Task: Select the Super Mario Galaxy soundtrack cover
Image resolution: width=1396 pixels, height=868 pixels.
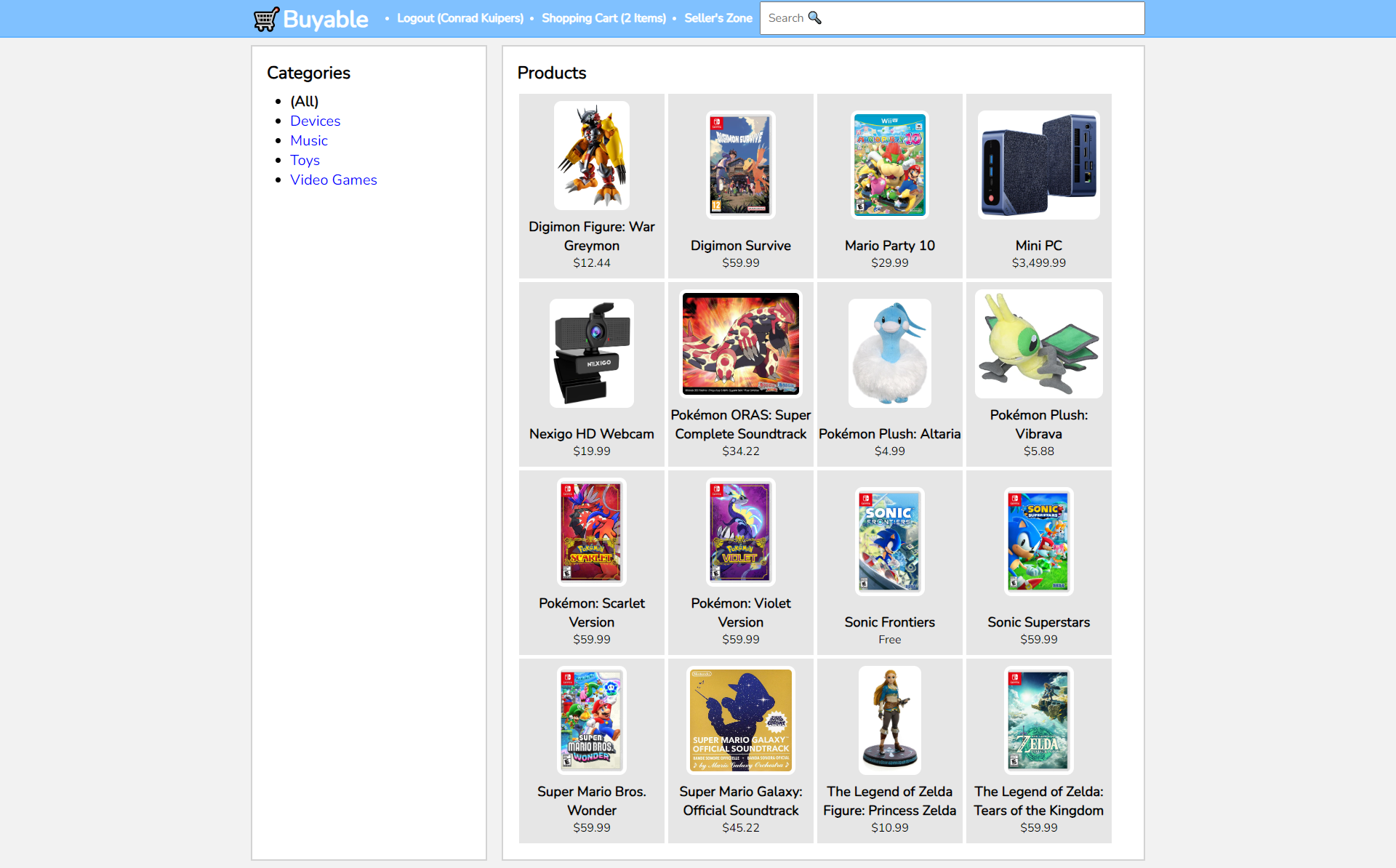Action: click(740, 720)
